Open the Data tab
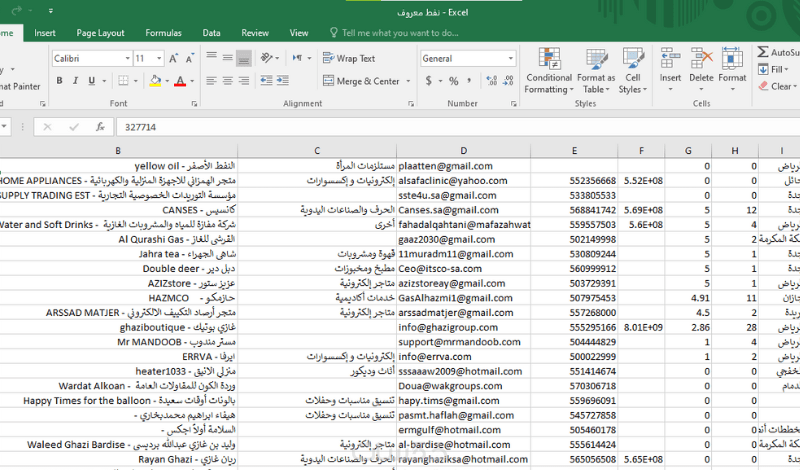Viewport: 800px width, 470px height. [x=211, y=33]
